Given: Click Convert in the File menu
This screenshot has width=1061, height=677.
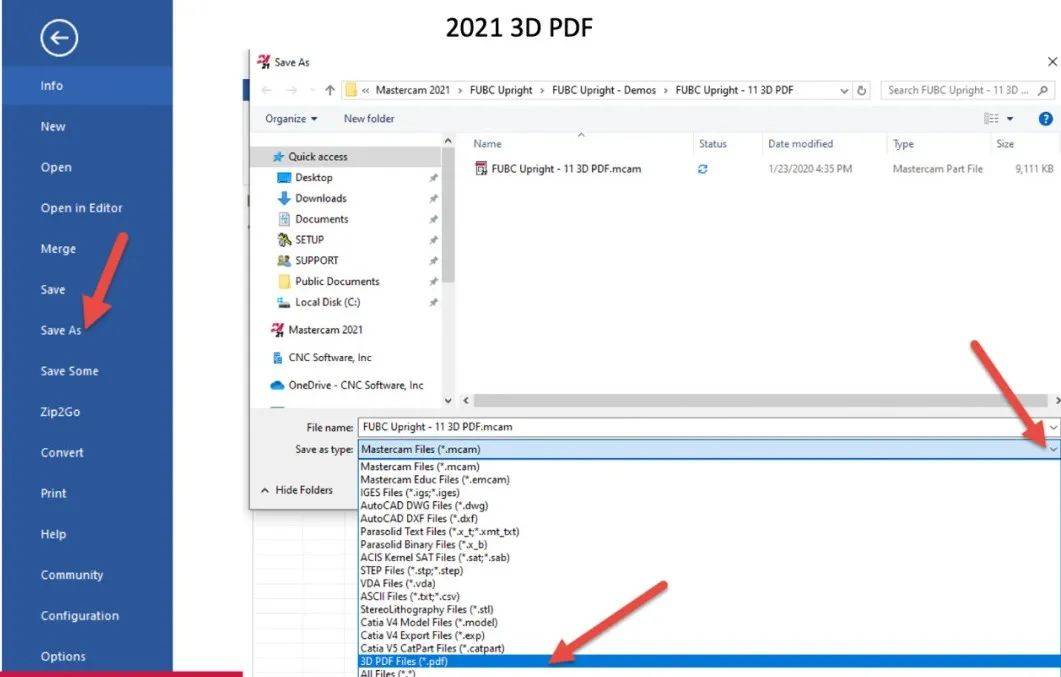Looking at the screenshot, I should (x=62, y=452).
